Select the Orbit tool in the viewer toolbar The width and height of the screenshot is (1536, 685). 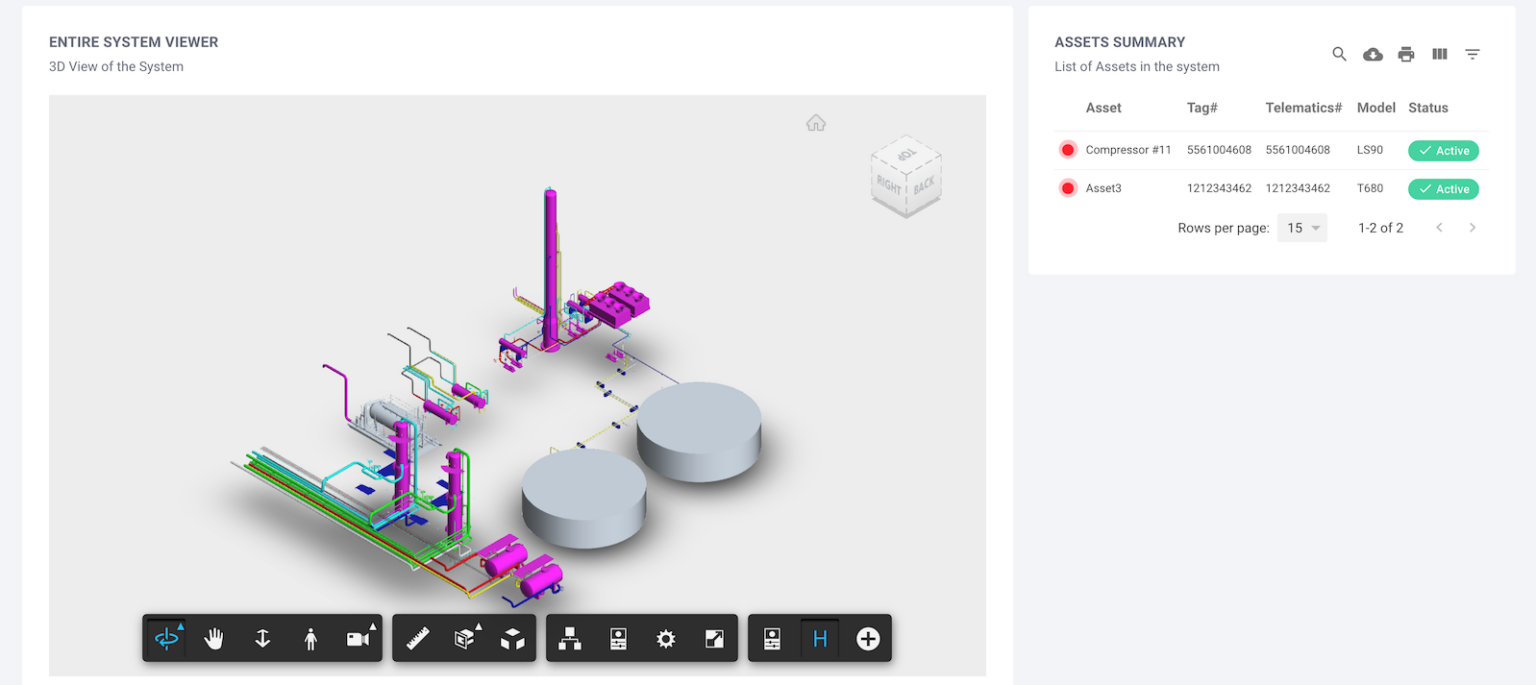point(164,638)
